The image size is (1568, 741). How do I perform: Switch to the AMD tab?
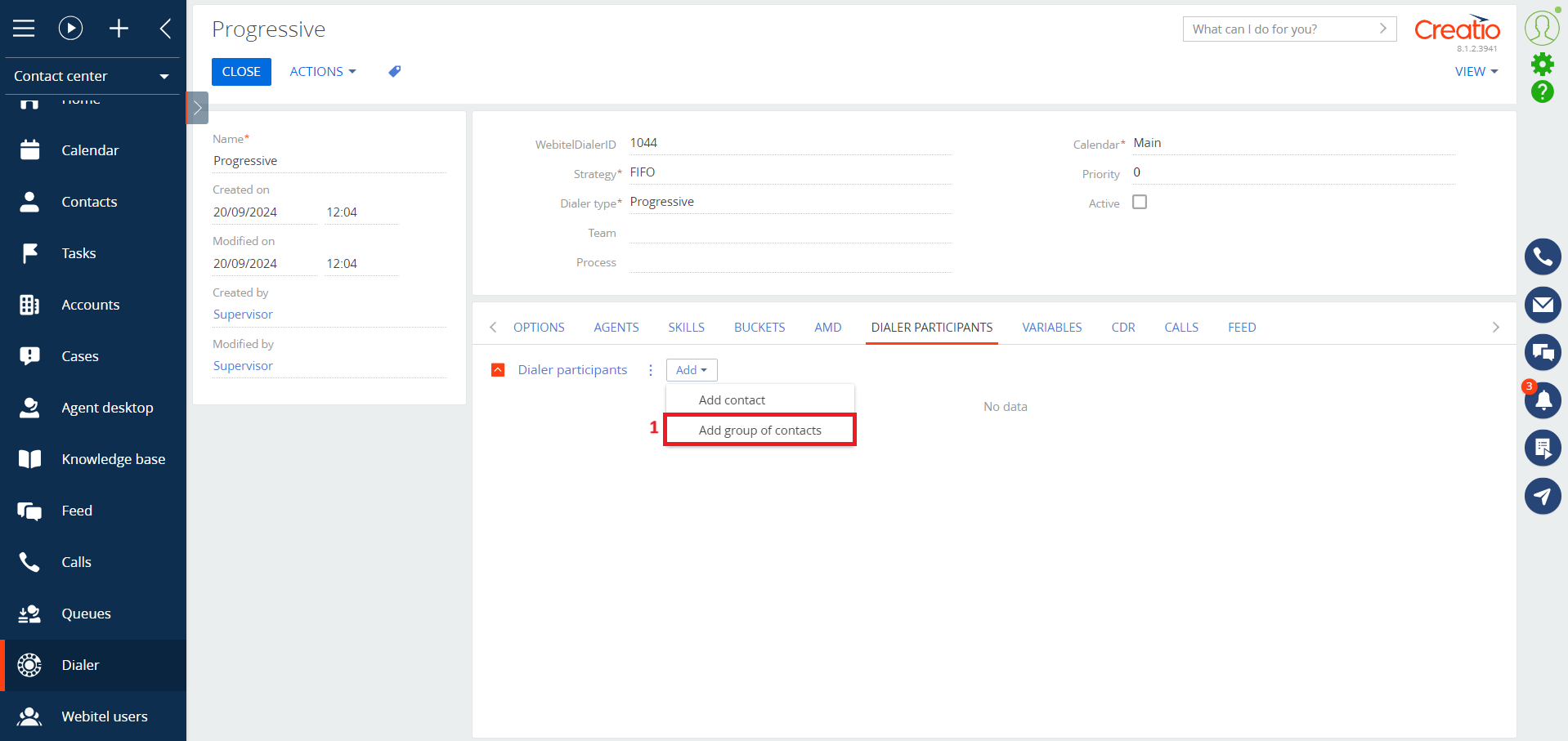[828, 328]
